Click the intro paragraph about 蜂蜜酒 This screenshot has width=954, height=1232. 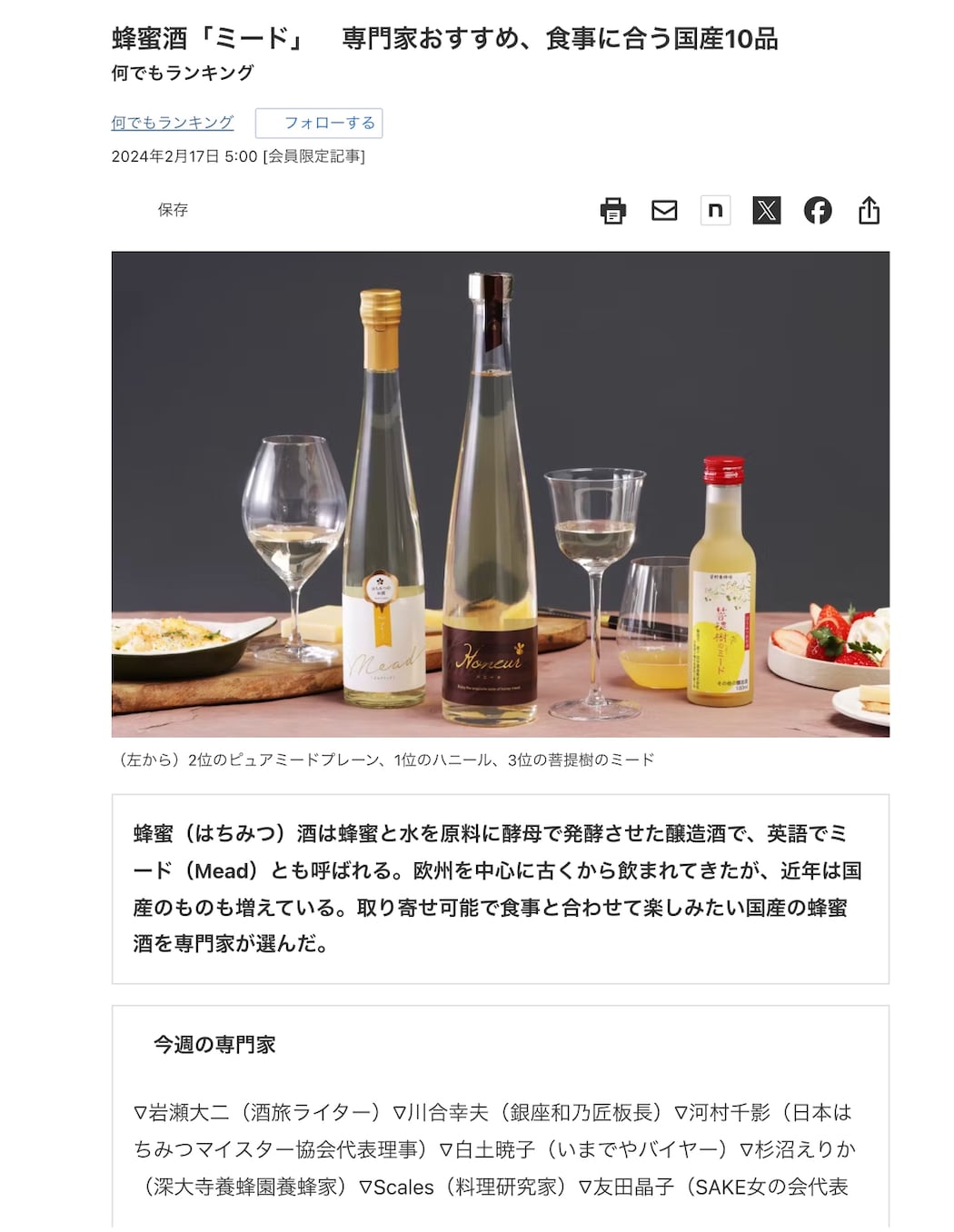coord(498,889)
